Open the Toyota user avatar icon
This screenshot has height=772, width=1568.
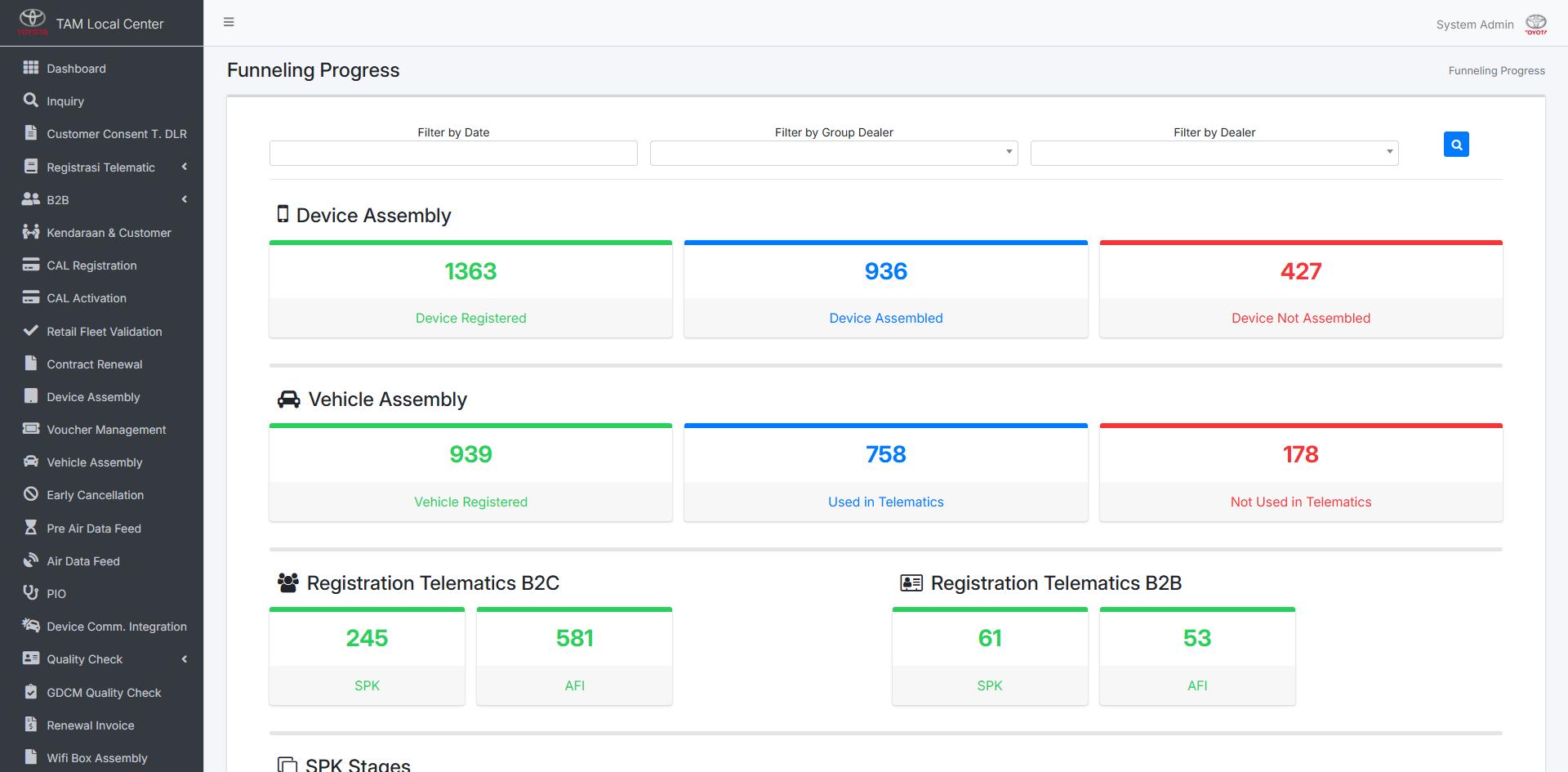pyautogui.click(x=1536, y=24)
